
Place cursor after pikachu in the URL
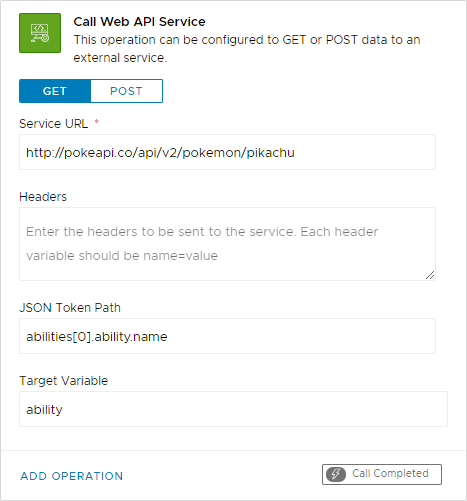296,153
